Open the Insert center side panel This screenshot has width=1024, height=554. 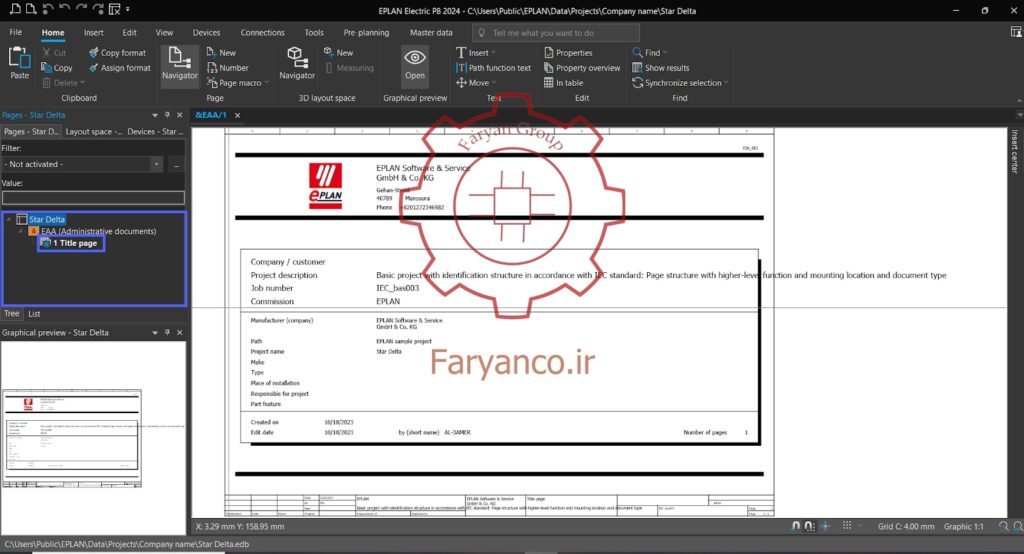(1014, 151)
